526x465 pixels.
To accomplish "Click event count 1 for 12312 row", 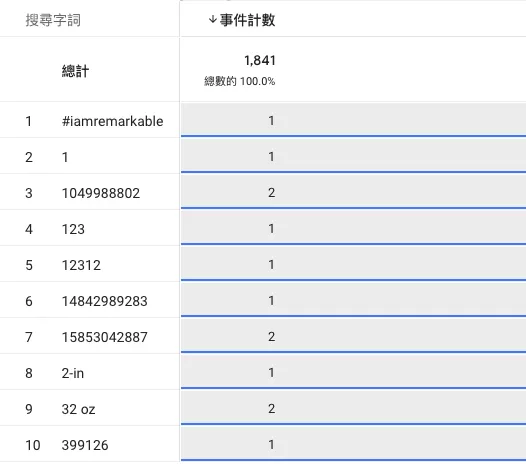I will tap(271, 265).
